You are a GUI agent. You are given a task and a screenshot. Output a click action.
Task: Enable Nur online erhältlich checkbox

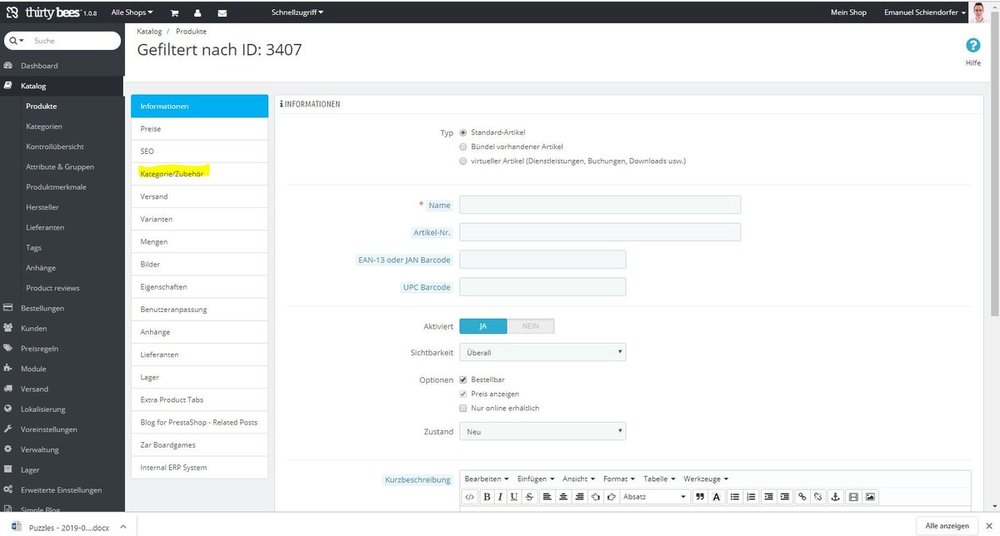[462, 408]
